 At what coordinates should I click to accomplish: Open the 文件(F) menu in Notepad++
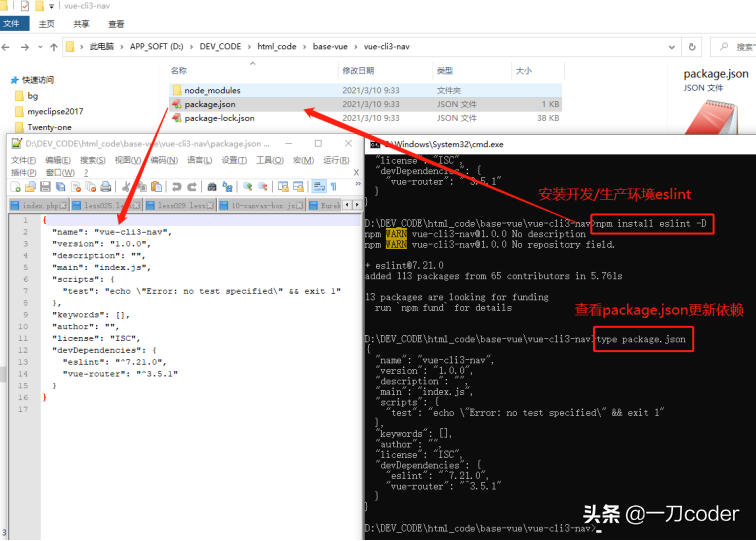click(x=23, y=160)
